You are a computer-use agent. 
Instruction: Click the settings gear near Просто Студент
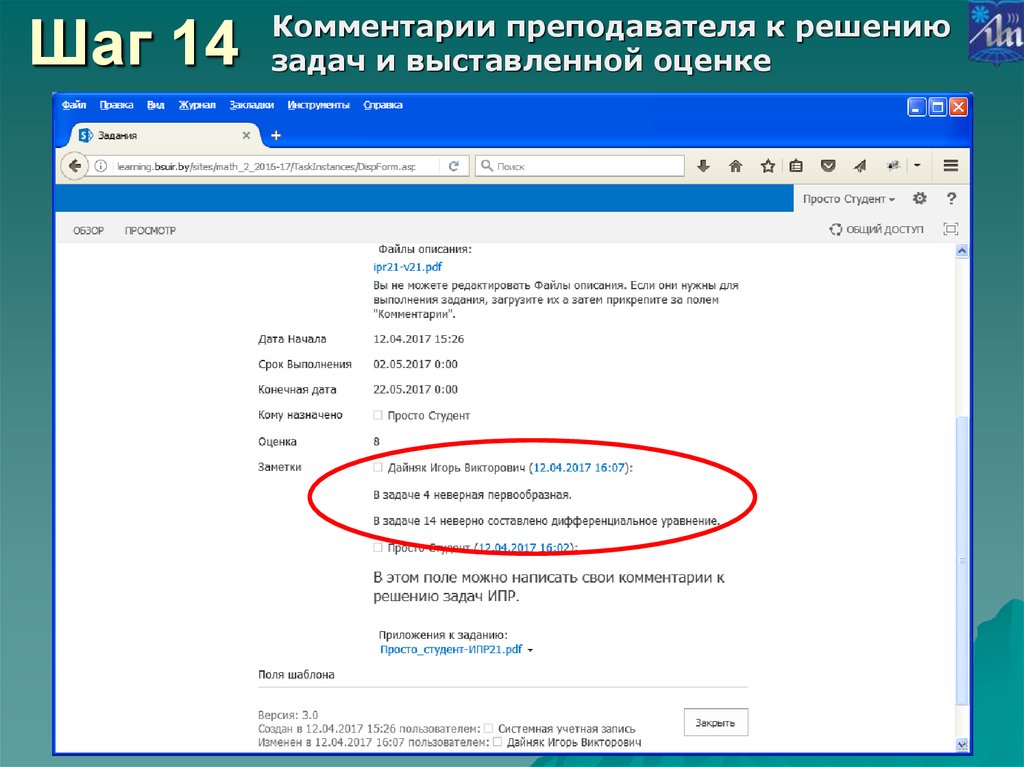point(919,198)
